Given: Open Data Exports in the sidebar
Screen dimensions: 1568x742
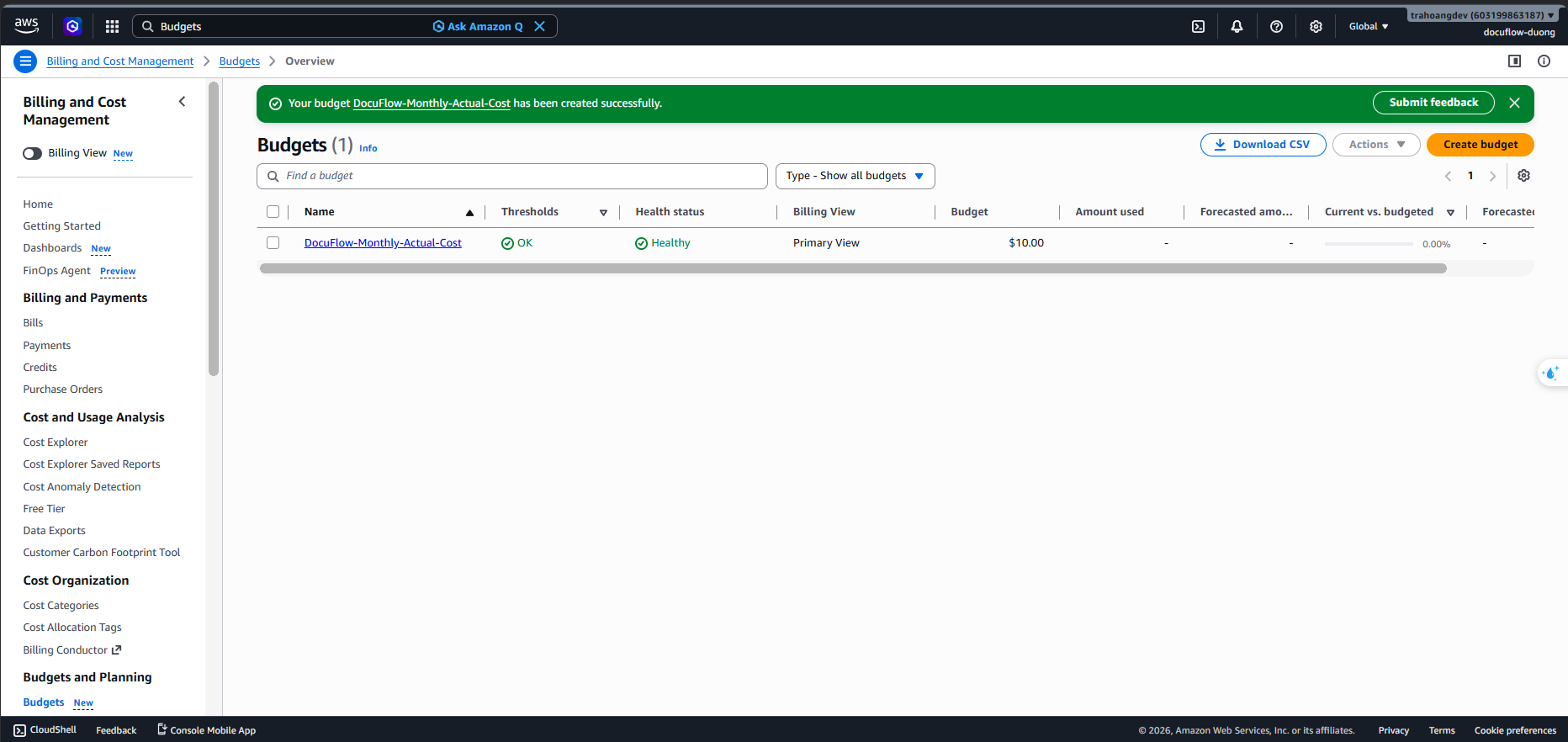Looking at the screenshot, I should tap(54, 531).
